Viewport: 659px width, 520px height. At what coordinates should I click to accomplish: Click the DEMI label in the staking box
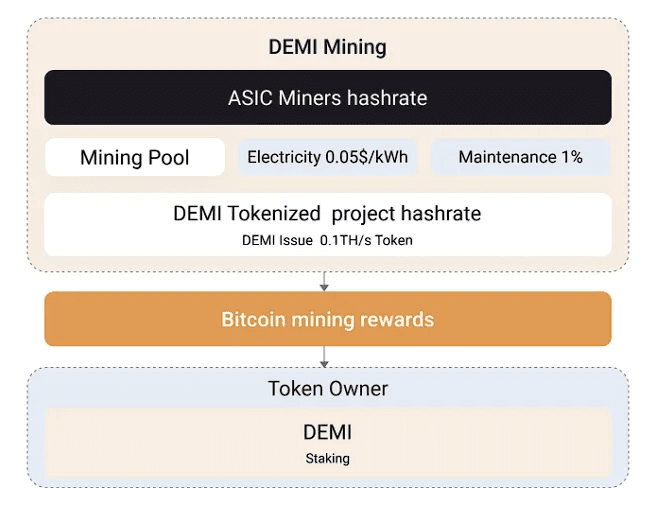327,432
